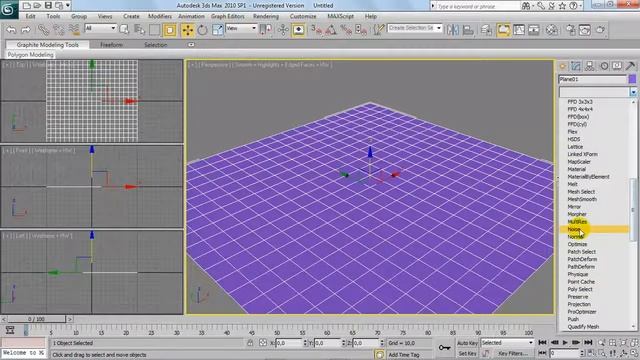The image size is (640, 360).
Task: Click the Auto Key button
Action: point(467,343)
